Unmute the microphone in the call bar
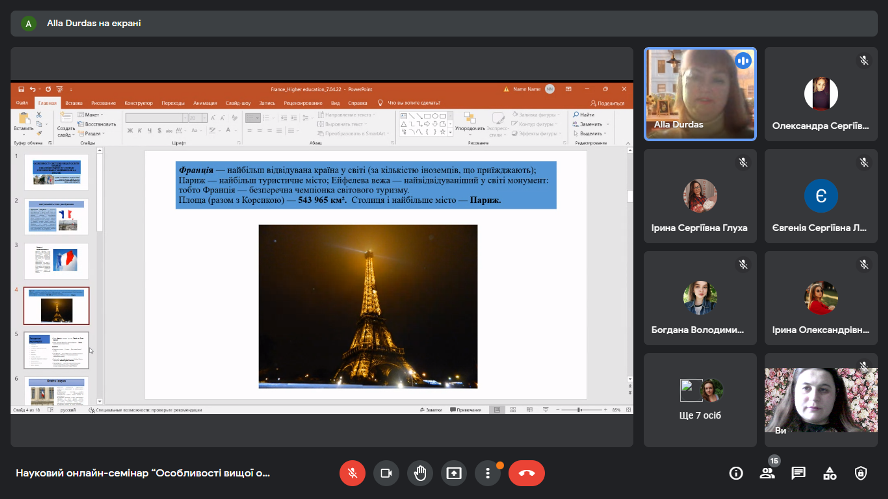Screen dimensions: 888x499 [x=352, y=473]
